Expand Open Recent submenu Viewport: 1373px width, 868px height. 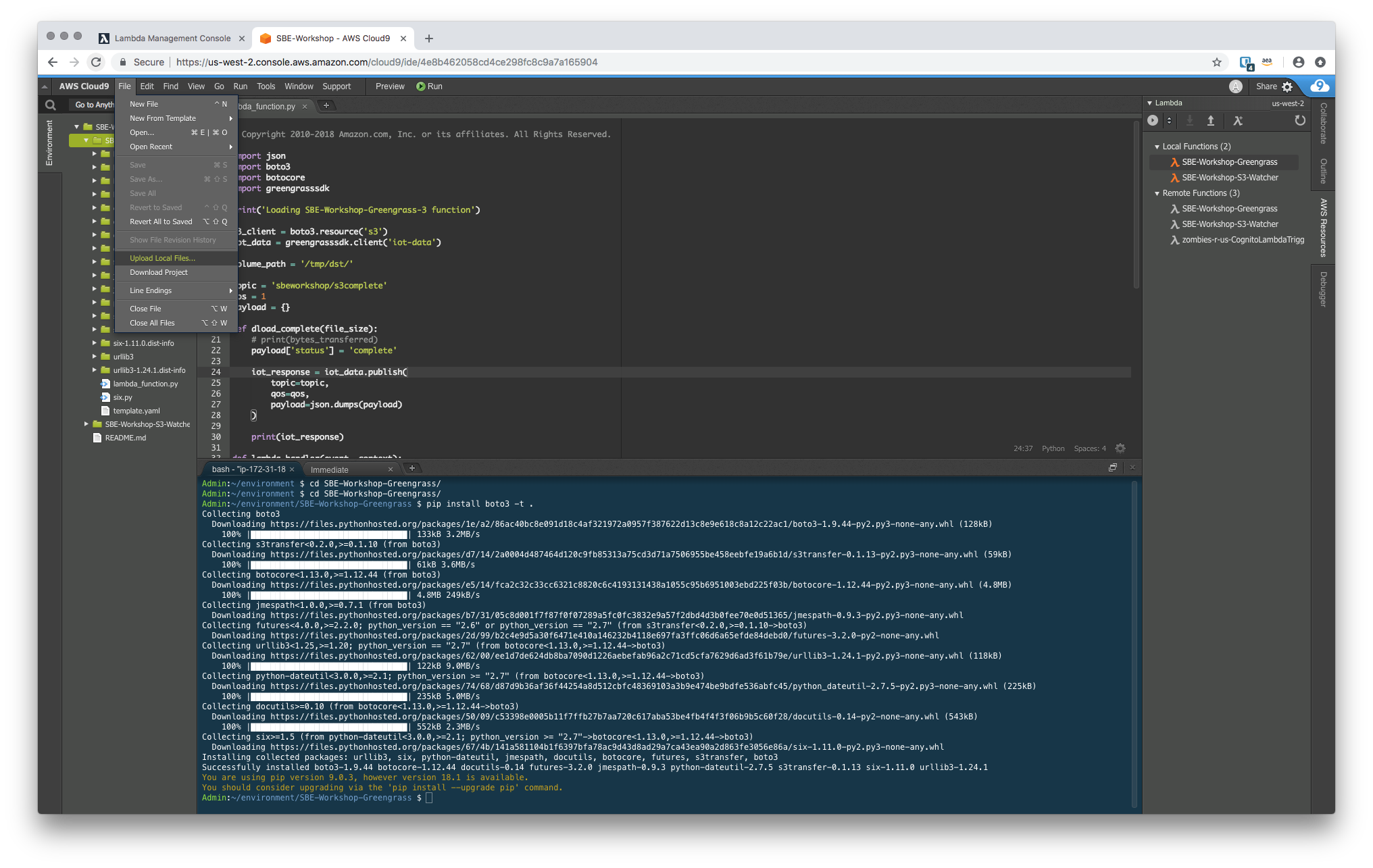click(177, 147)
